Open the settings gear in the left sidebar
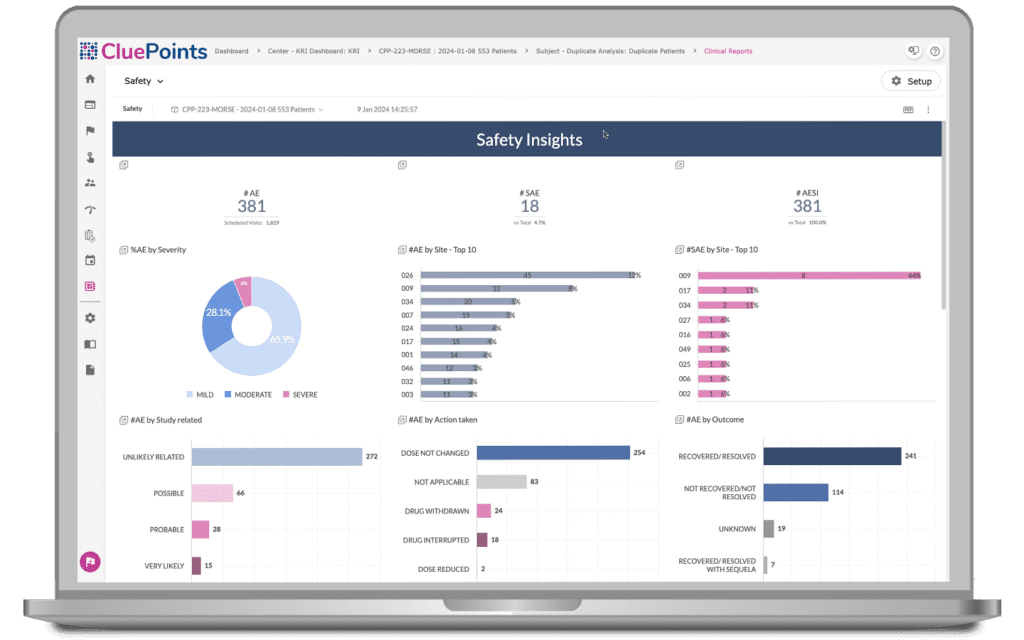This screenshot has height=640, width=1024. pos(89,318)
